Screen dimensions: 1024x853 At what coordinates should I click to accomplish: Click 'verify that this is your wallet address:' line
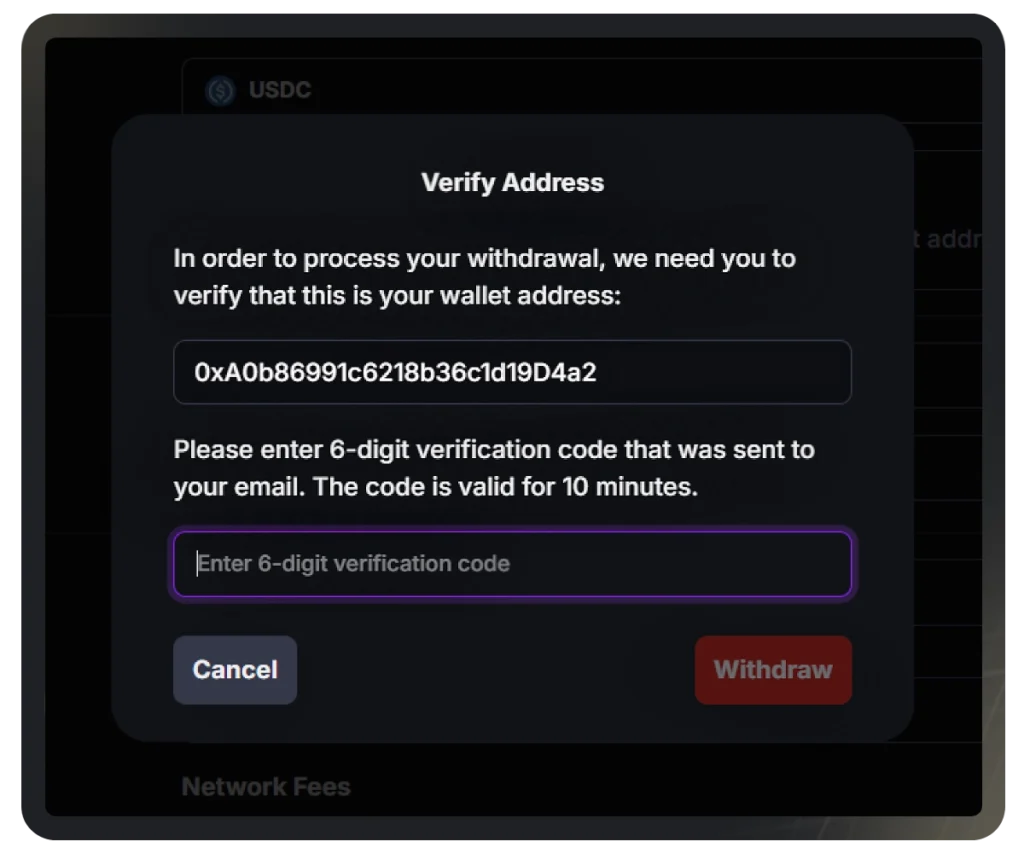pyautogui.click(x=397, y=296)
